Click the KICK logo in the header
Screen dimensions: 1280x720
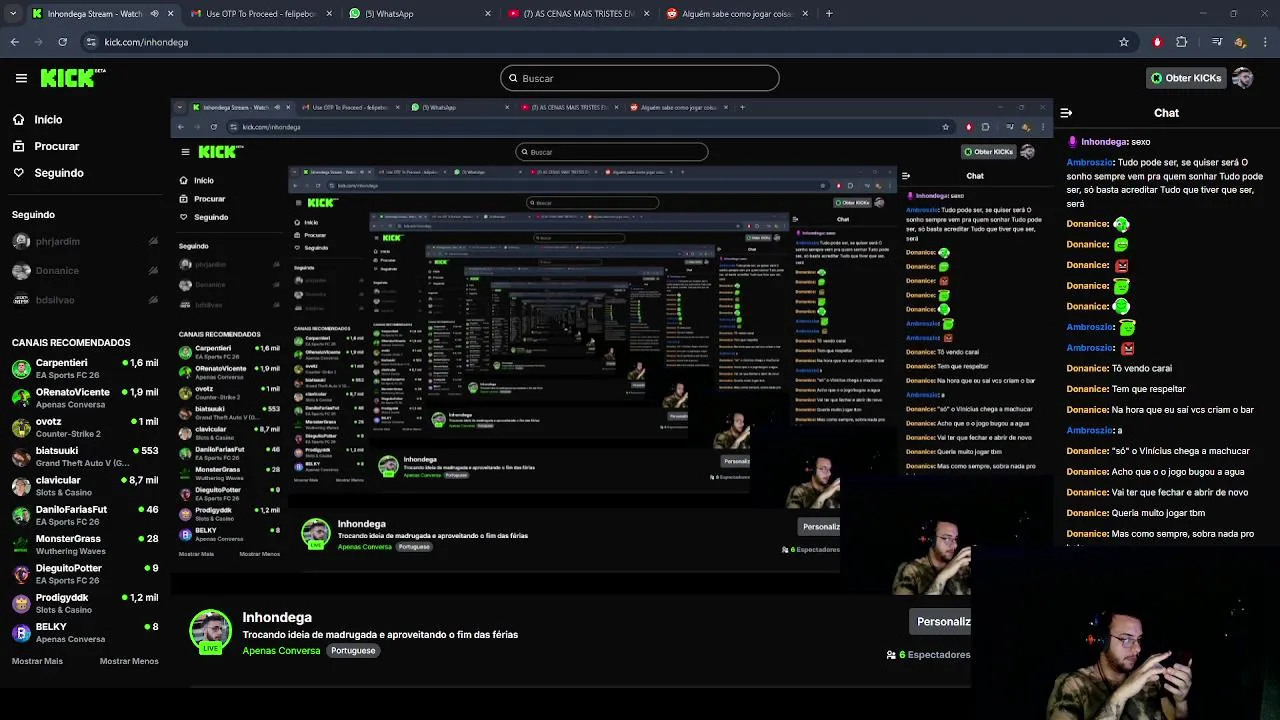click(x=73, y=77)
